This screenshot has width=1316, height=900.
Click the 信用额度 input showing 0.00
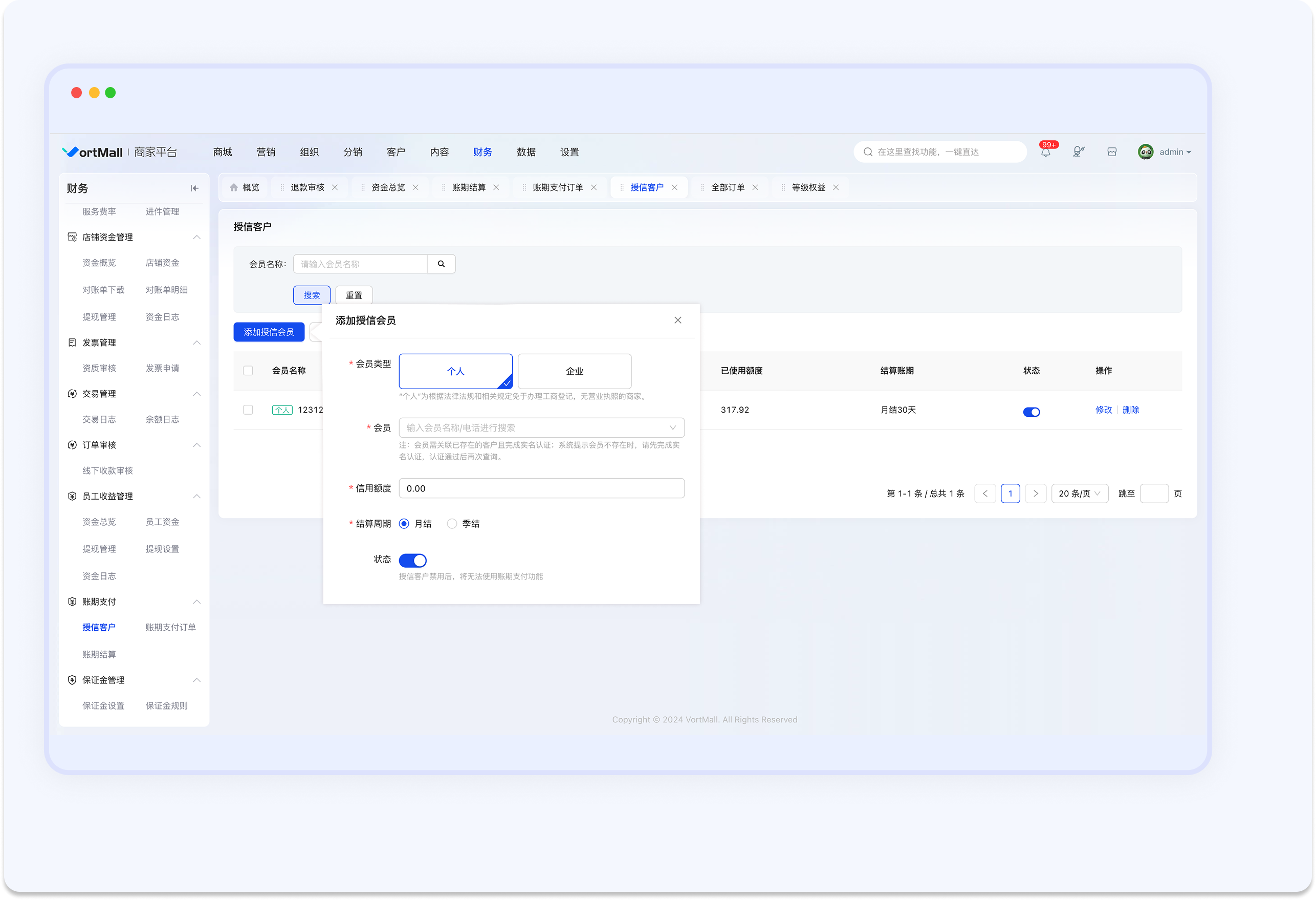[x=541, y=488]
